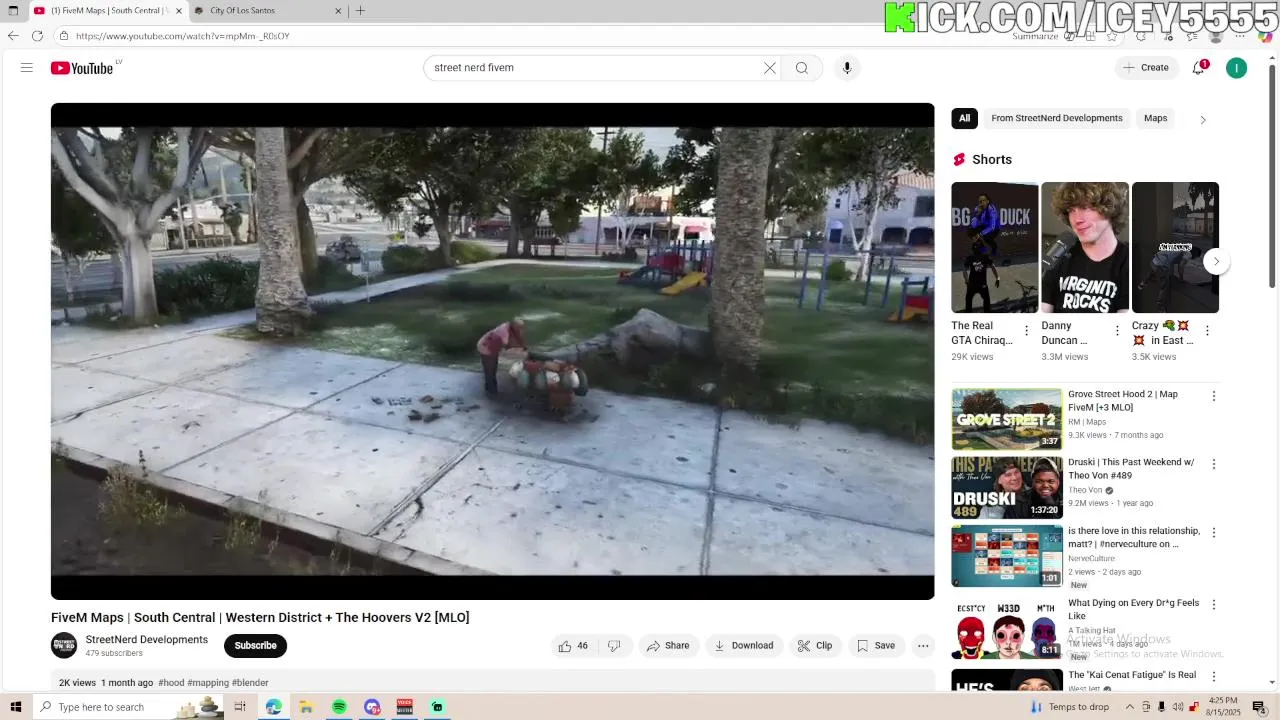This screenshot has width=1280, height=720.
Task: Start voice search with microphone icon
Action: coord(847,68)
